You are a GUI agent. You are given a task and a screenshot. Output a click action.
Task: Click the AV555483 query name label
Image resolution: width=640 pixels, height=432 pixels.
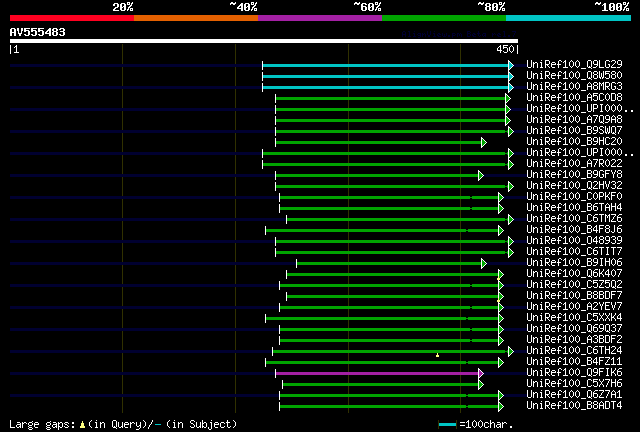[38, 32]
